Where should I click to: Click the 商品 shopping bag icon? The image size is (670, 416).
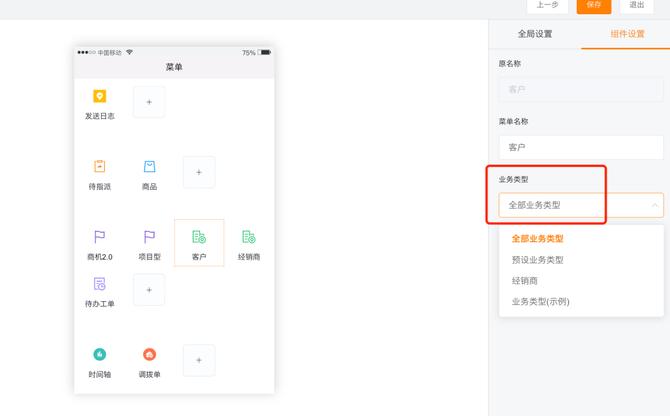[x=149, y=167]
